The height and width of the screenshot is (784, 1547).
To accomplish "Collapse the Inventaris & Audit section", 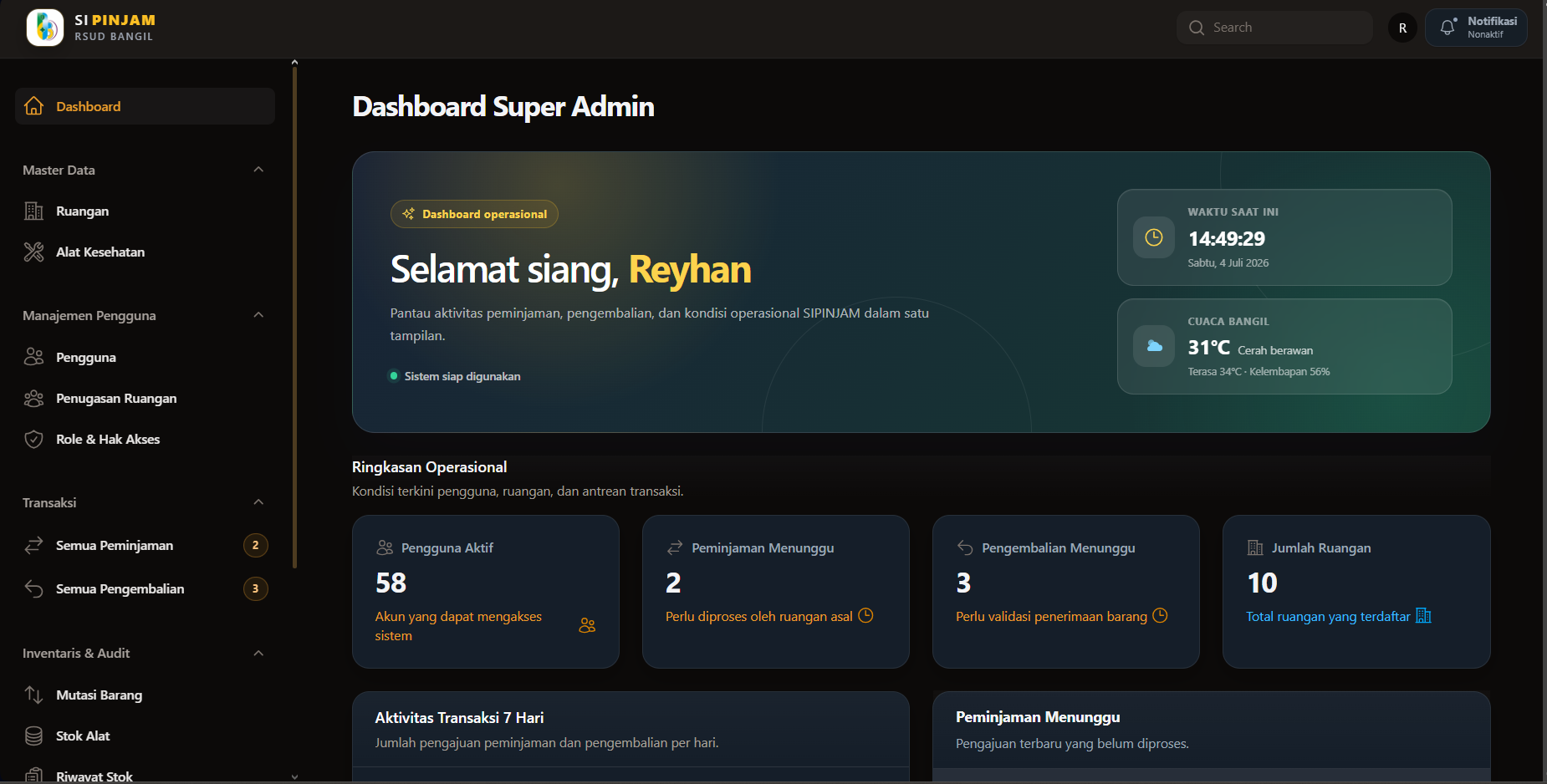I will pyautogui.click(x=258, y=653).
